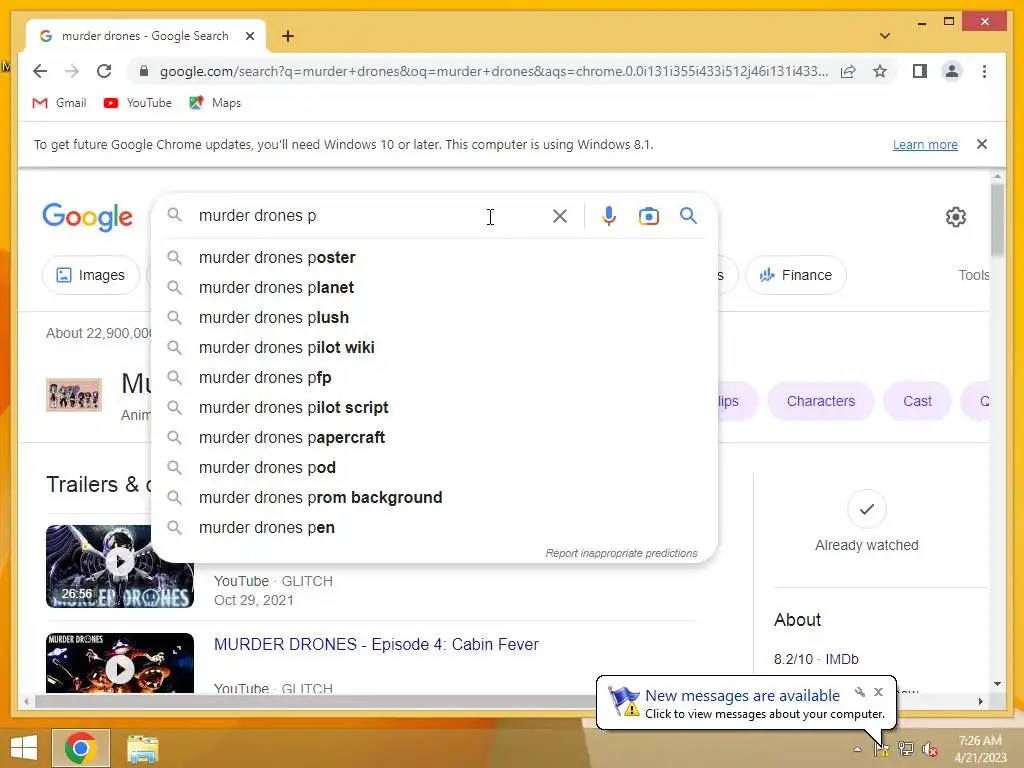Open the tab search chevron
Image resolution: width=1024 pixels, height=768 pixels.
(x=884, y=36)
